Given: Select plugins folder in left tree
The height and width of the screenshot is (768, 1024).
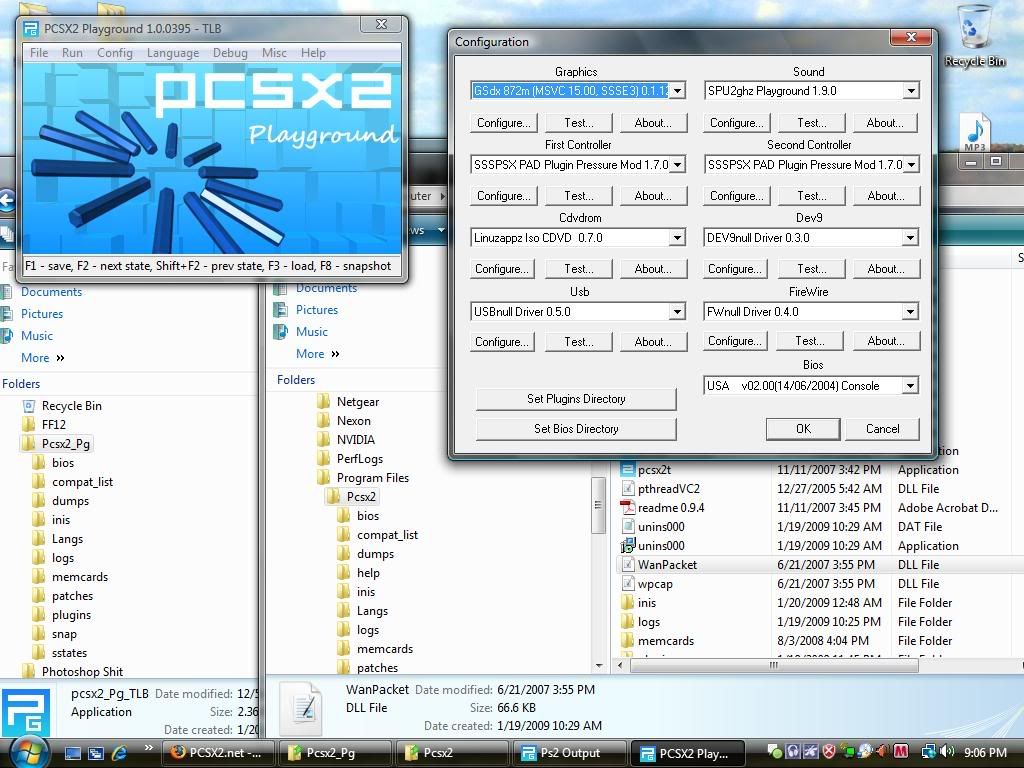Looking at the screenshot, I should coord(71,615).
